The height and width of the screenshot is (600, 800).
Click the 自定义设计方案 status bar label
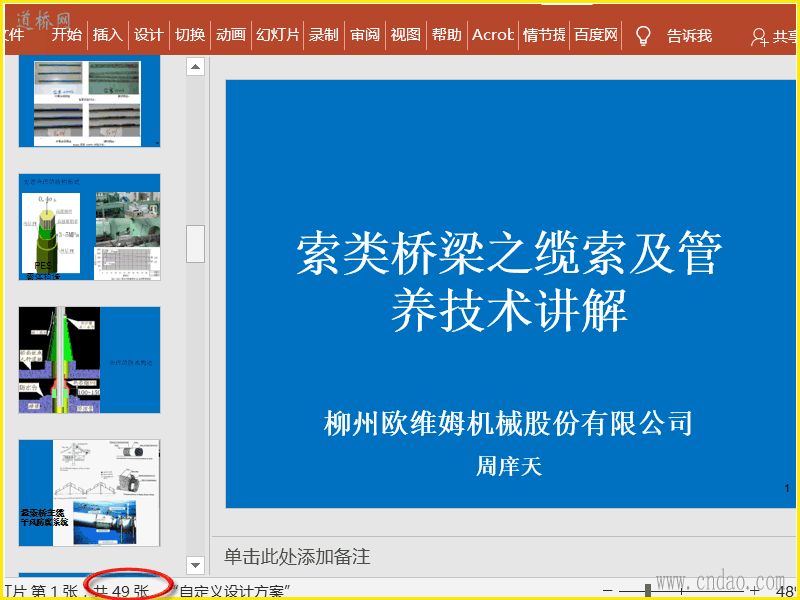pyautogui.click(x=232, y=593)
